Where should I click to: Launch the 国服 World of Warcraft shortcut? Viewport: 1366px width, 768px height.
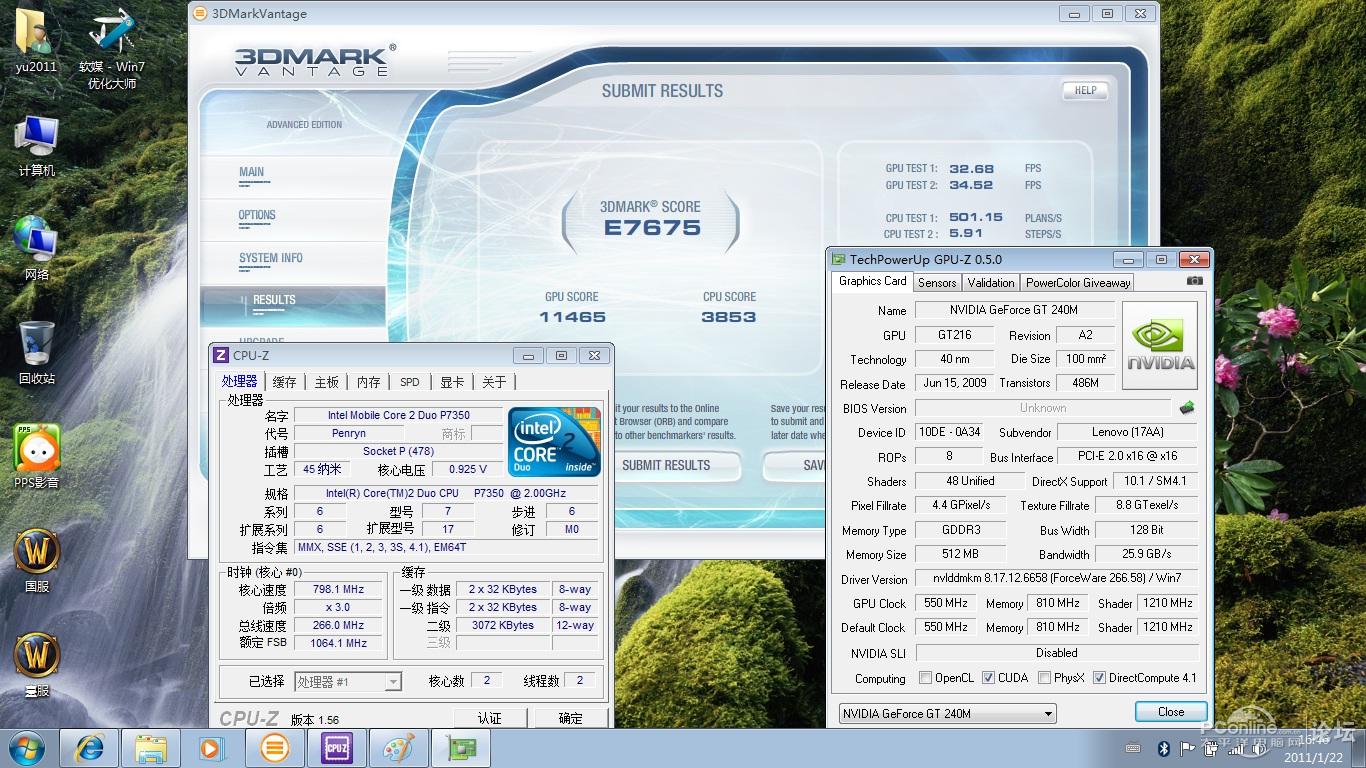pos(37,561)
